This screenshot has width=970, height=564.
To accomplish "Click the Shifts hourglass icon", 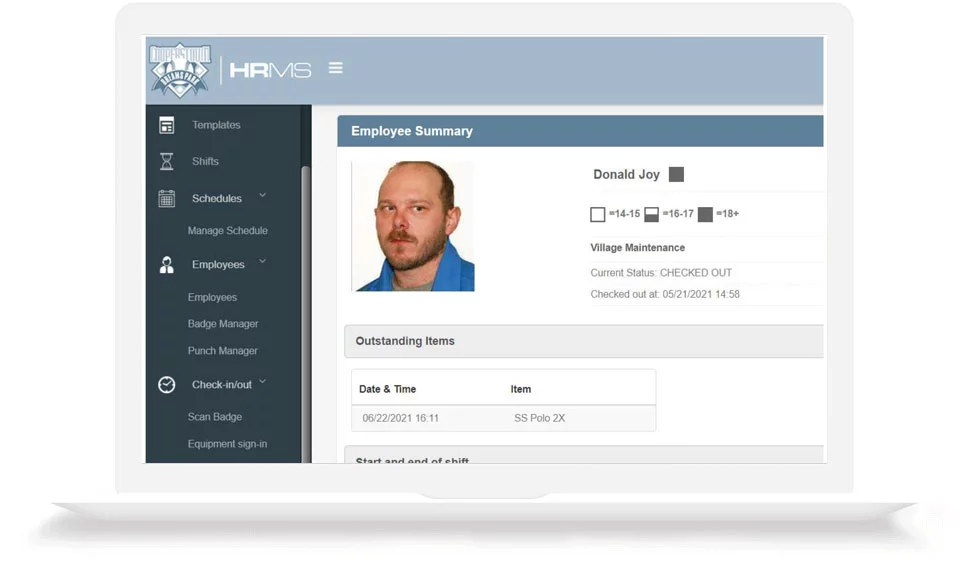I will 166,161.
